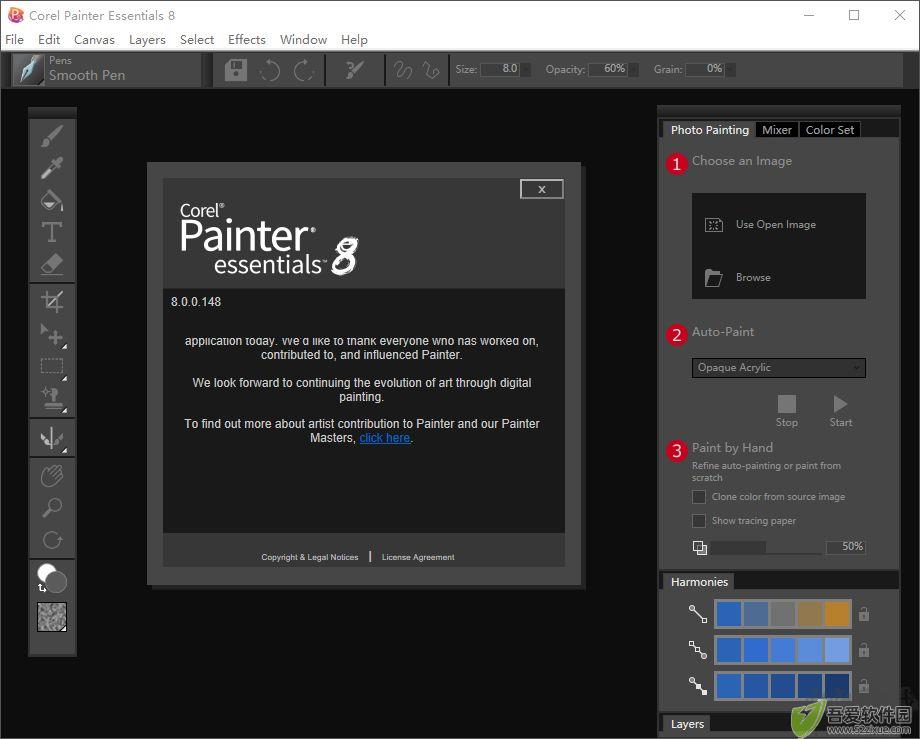Viewport: 920px width, 739px height.
Task: Click the Layers panel tab
Action: pos(687,724)
